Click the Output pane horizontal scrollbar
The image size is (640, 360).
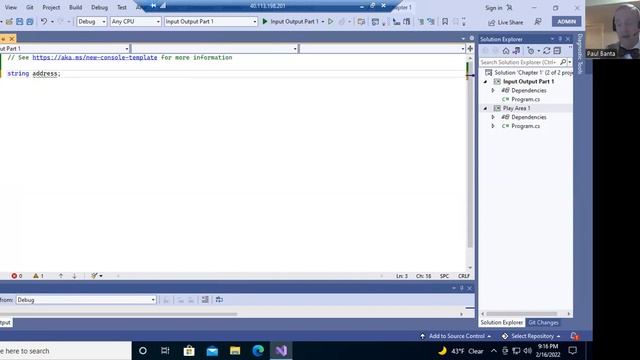[118, 314]
